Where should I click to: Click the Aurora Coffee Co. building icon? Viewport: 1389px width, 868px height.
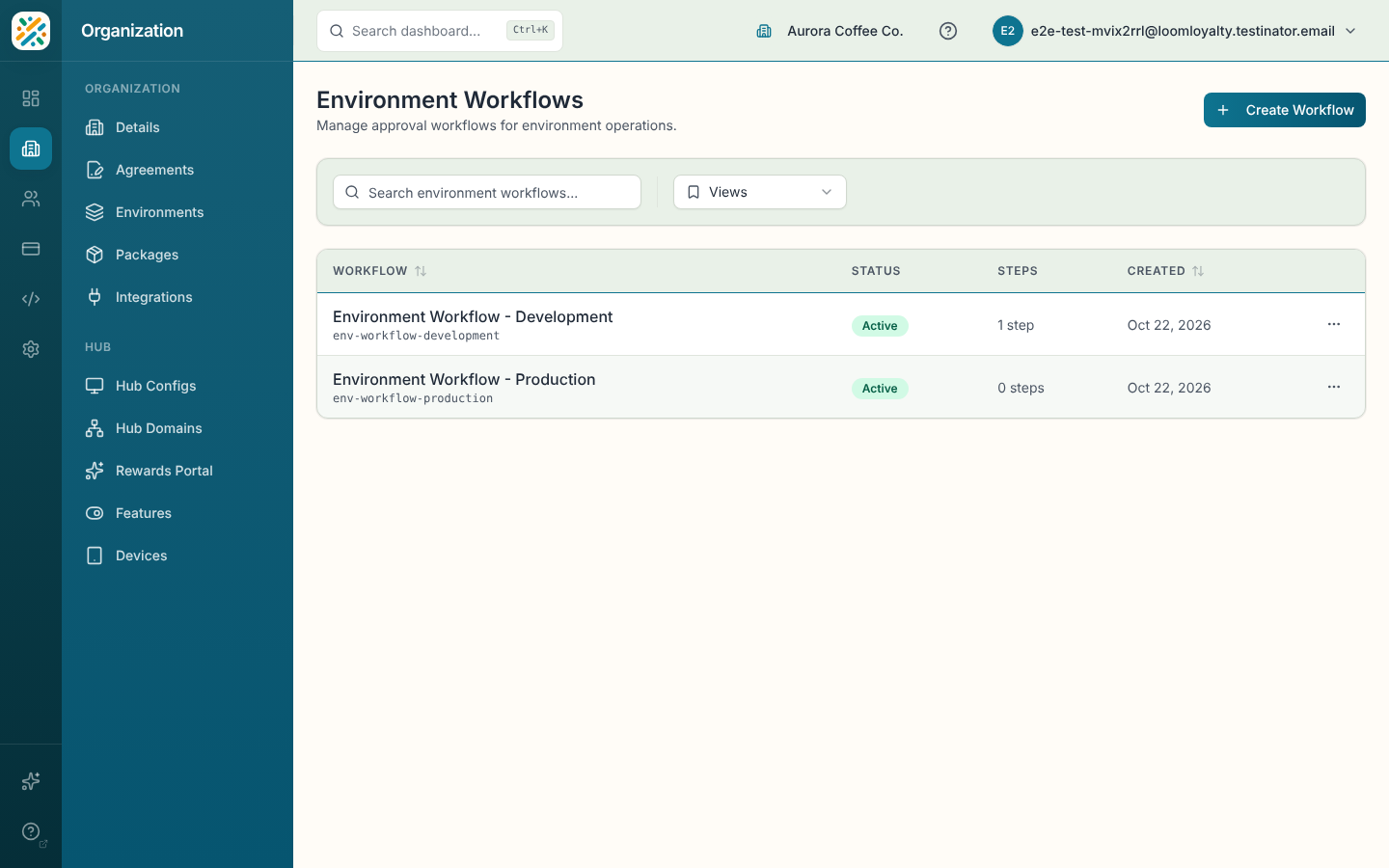pos(764,31)
